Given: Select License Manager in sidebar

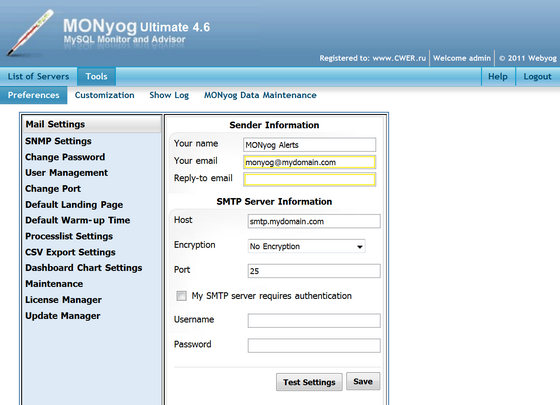Looking at the screenshot, I should click(63, 300).
